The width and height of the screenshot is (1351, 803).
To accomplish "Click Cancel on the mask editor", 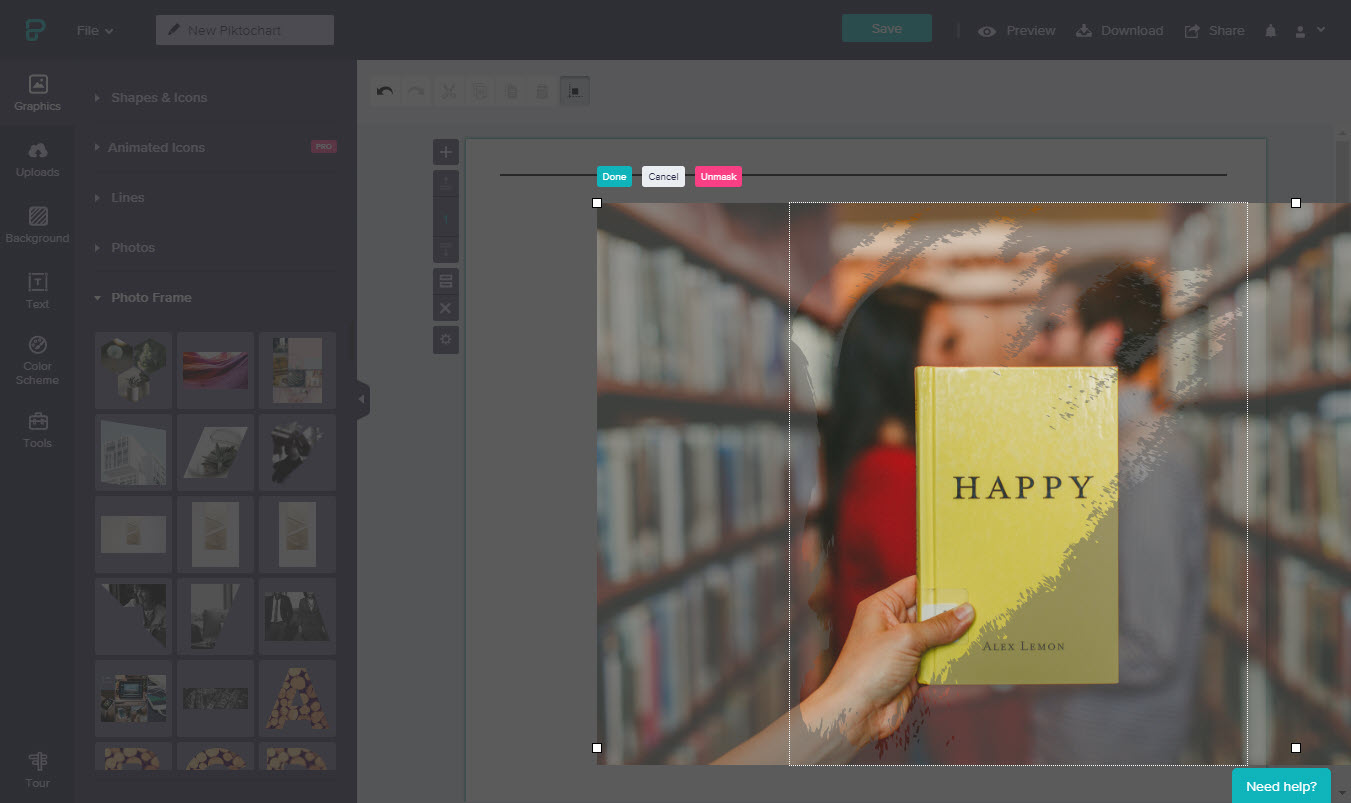I will pos(663,177).
